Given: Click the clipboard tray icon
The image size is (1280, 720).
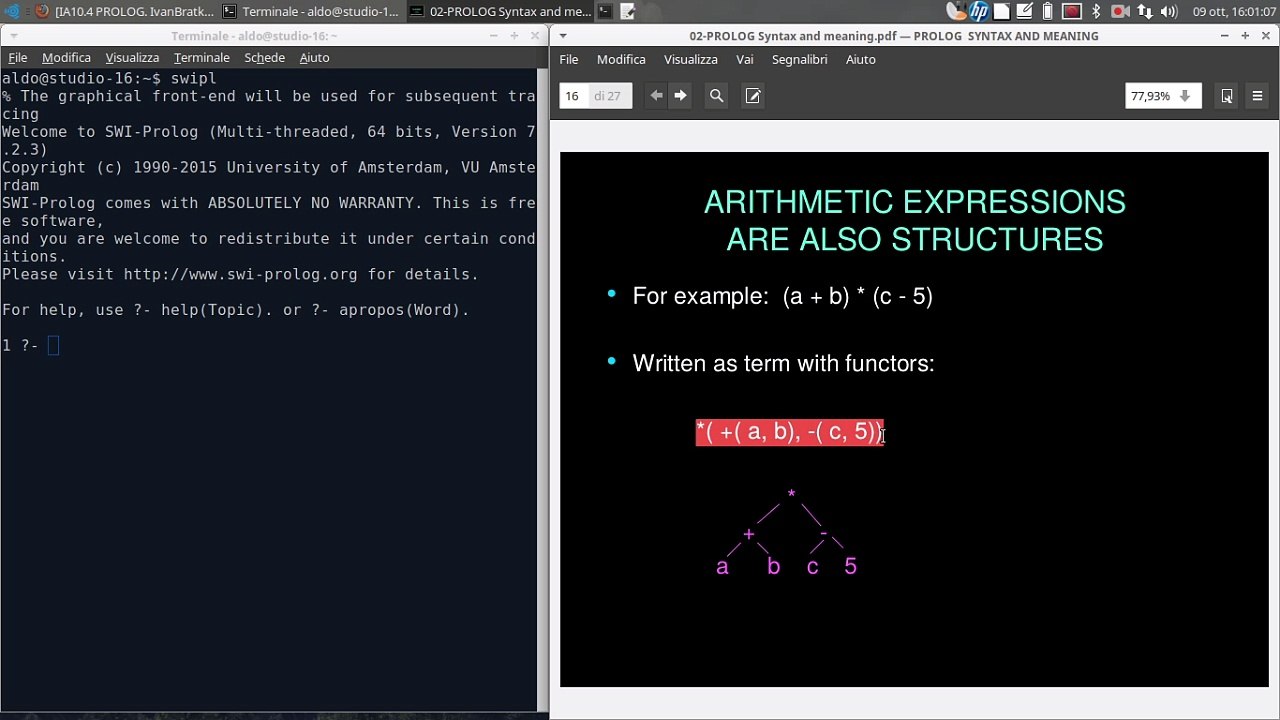Looking at the screenshot, I should click(x=1001, y=12).
